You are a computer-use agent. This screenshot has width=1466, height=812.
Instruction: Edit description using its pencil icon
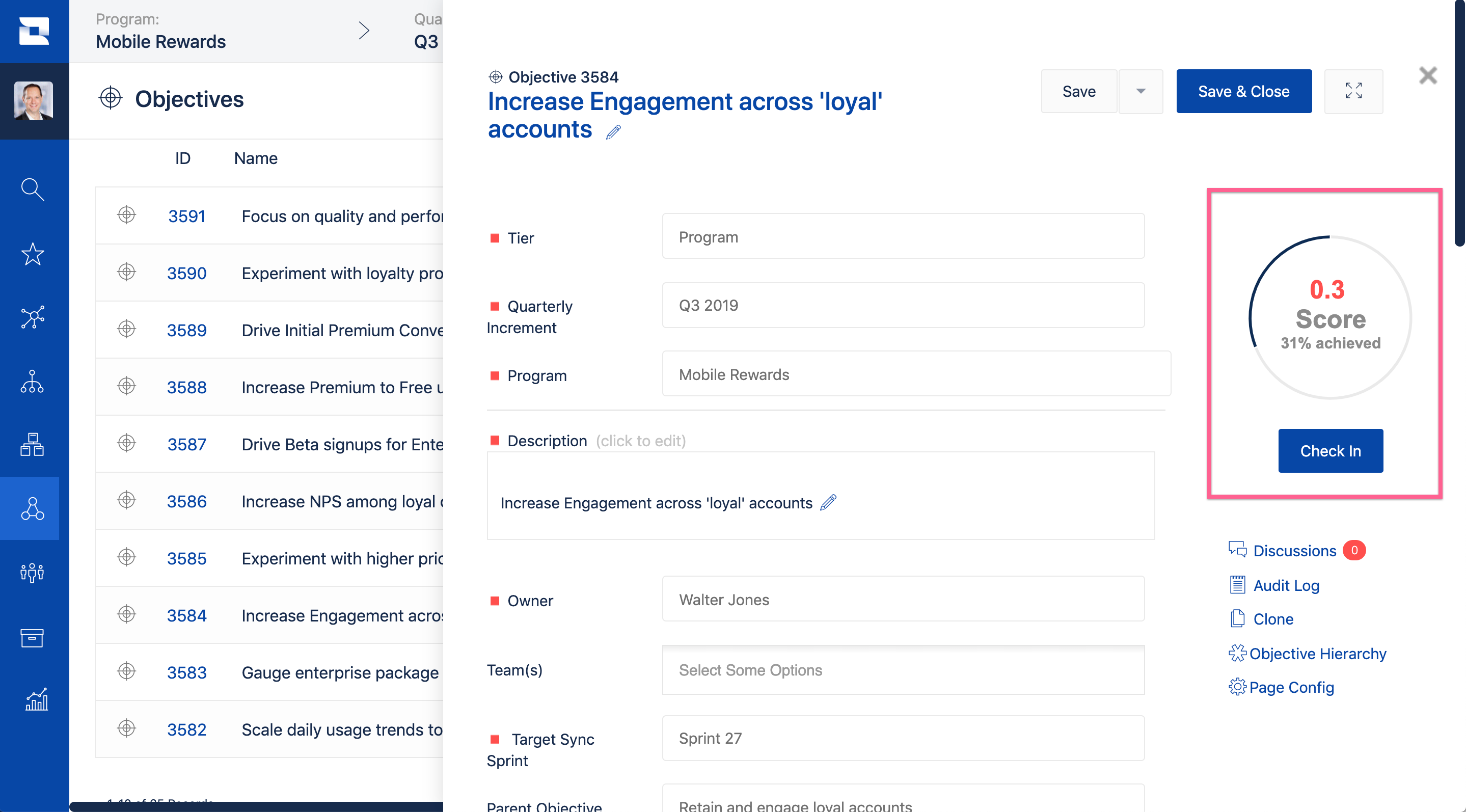[828, 502]
